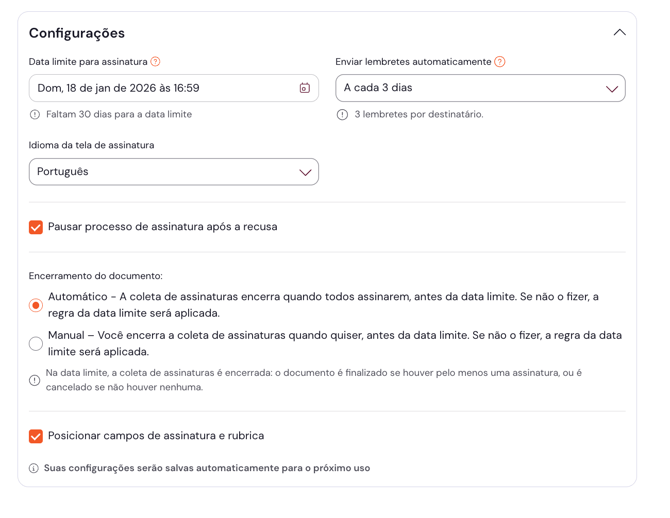670x518 pixels.
Task: Select the Manual document closing option
Action: point(36,344)
